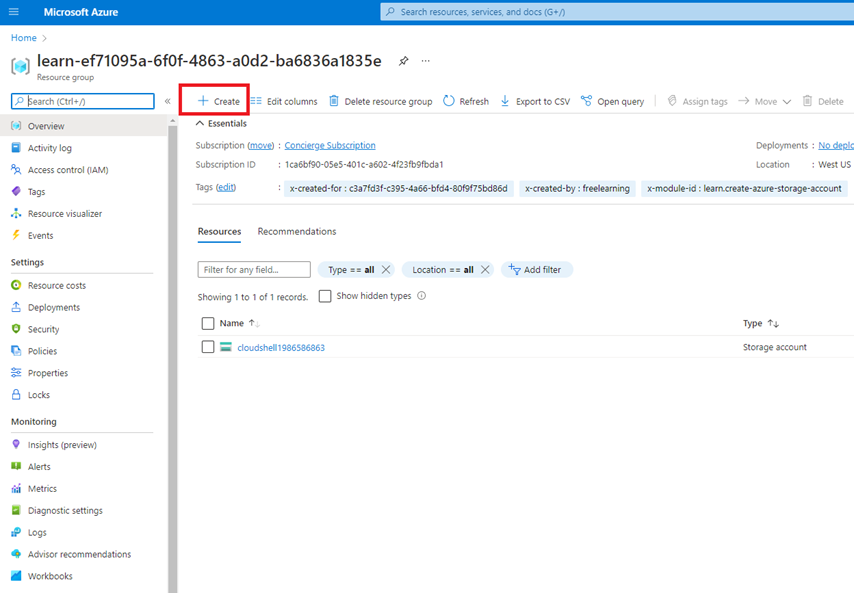Click the purple Tags icon in sidebar

16,192
